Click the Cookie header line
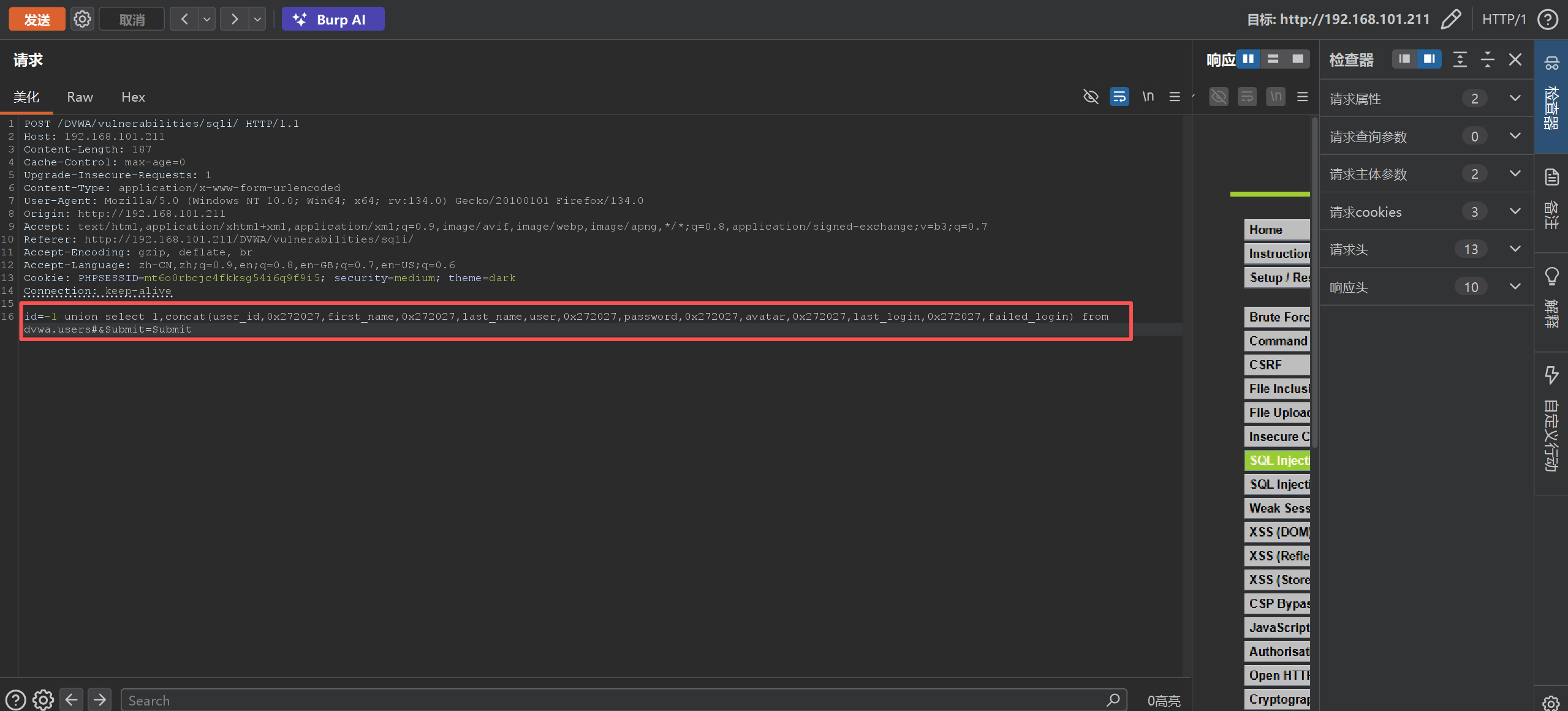This screenshot has height=711, width=1568. pos(270,278)
